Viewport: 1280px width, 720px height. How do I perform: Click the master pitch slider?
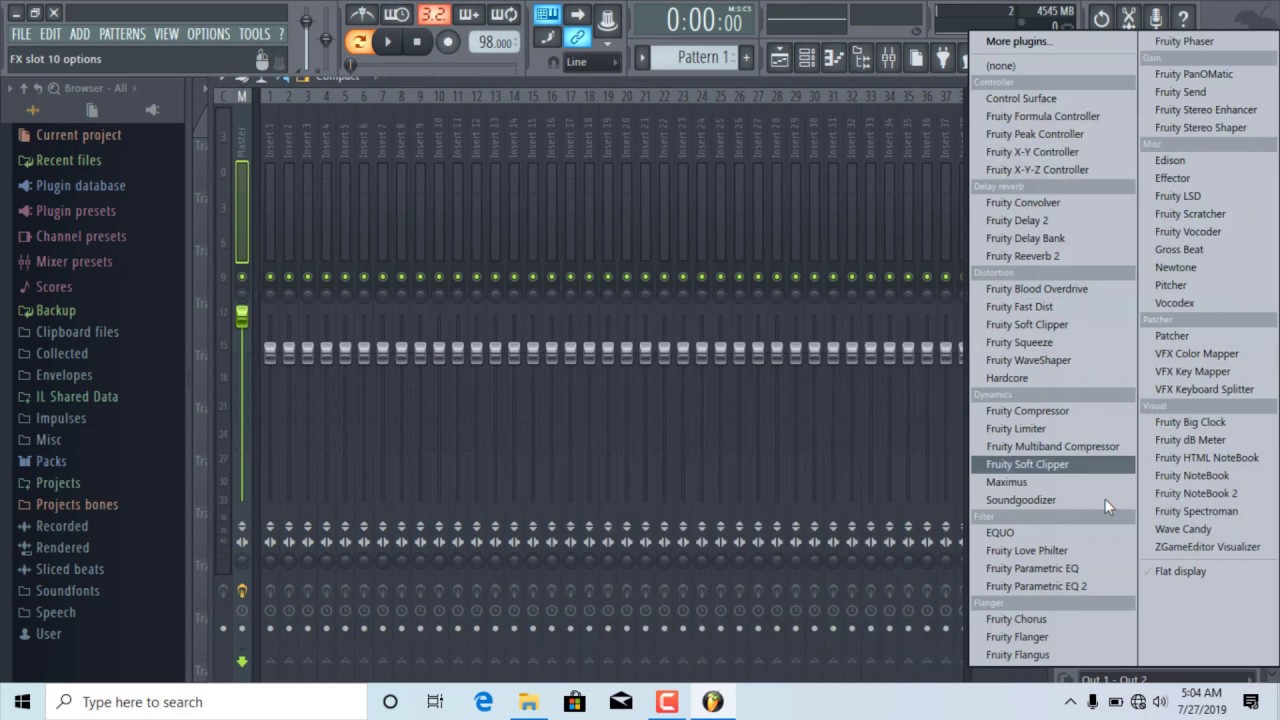[326, 39]
